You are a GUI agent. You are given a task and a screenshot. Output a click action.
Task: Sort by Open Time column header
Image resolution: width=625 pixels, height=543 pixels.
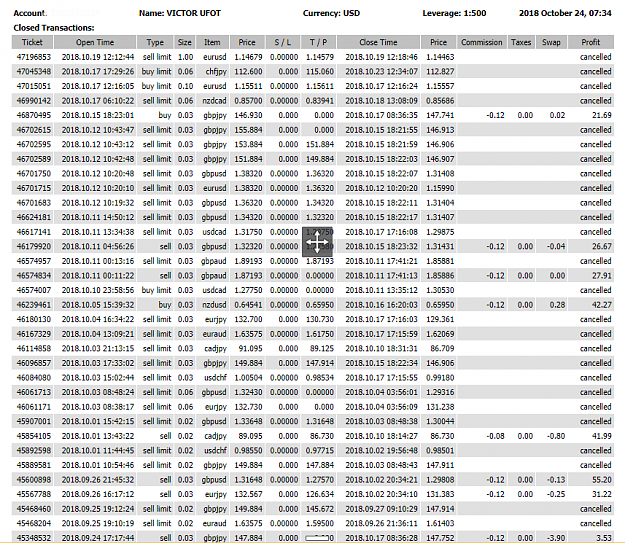pyautogui.click(x=95, y=42)
